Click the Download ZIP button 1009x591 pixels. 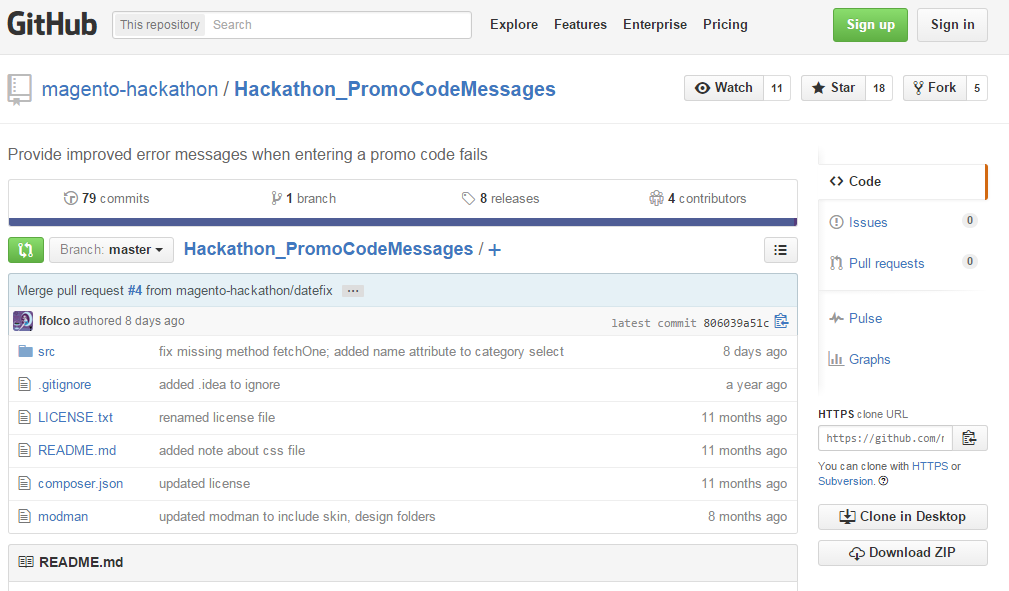point(902,552)
